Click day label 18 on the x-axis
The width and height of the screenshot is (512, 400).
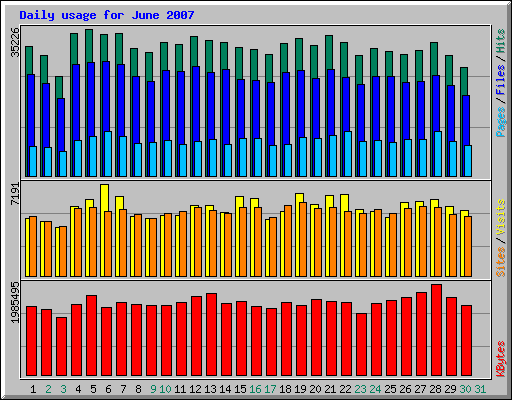[x=285, y=389]
